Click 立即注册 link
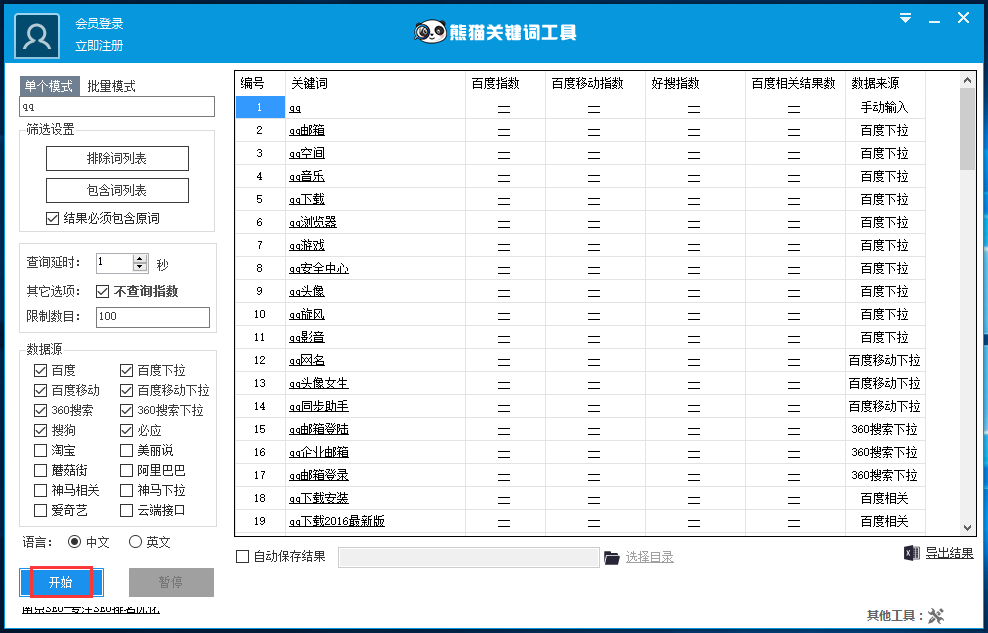 [99, 46]
